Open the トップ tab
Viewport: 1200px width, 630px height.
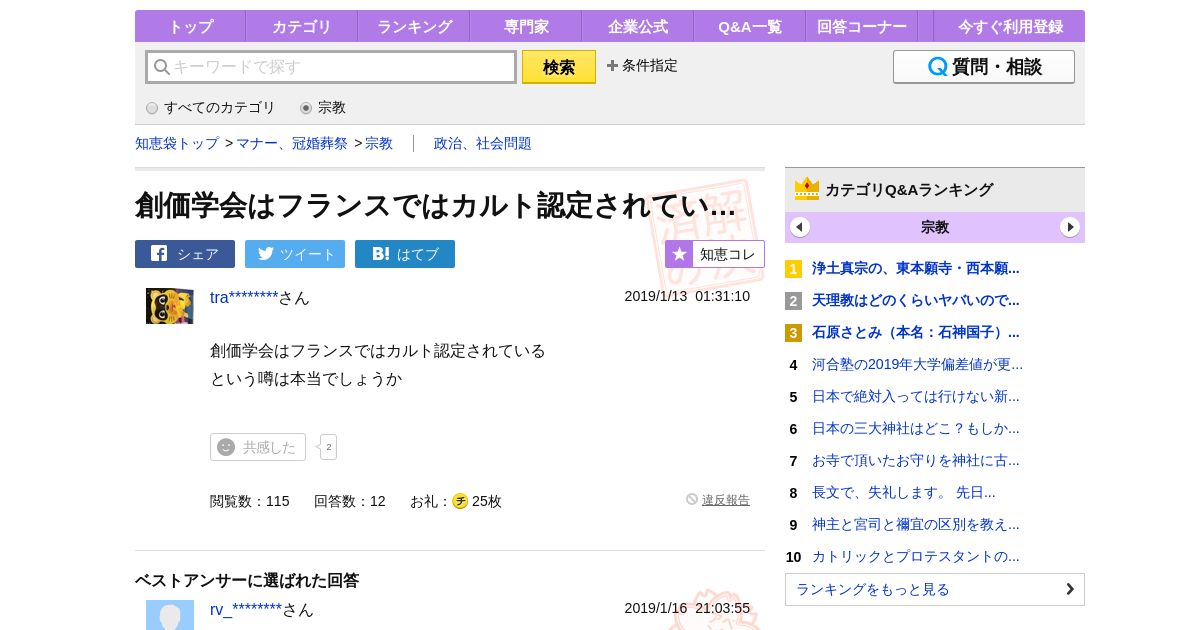[190, 26]
